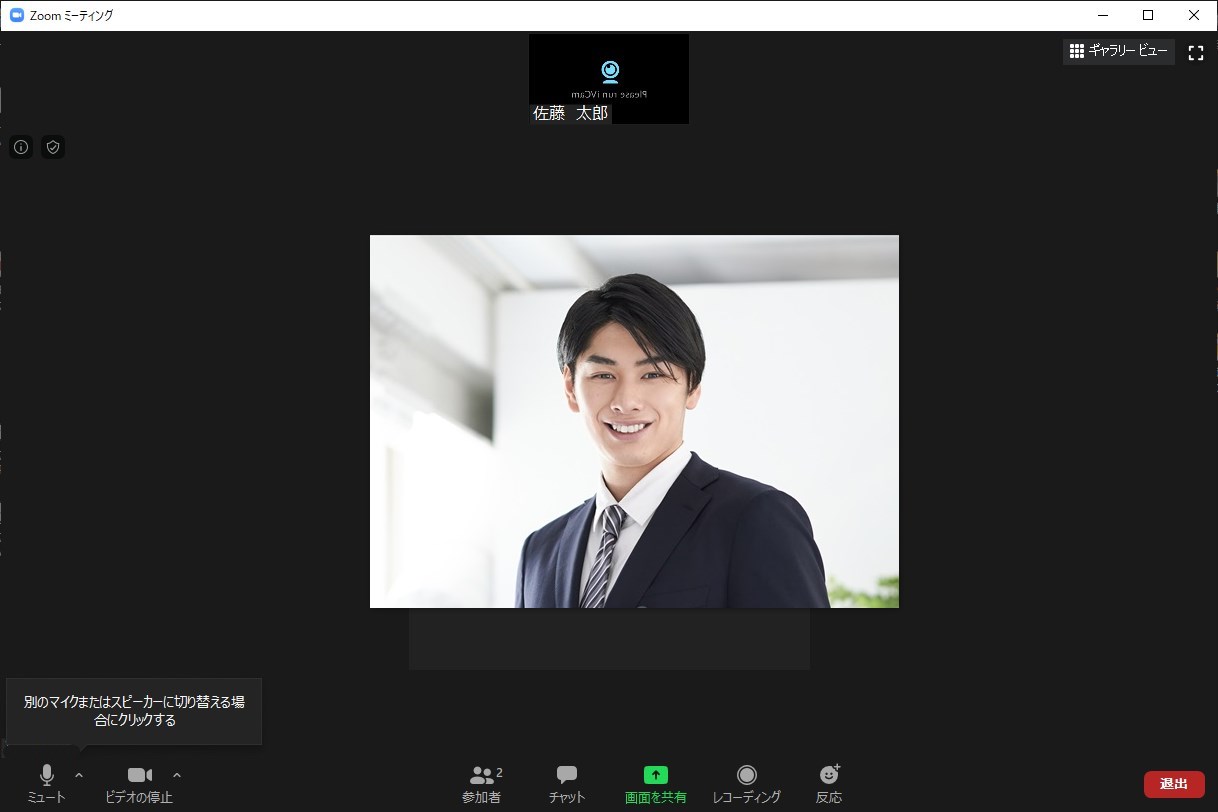Click the red Leave meeting button
Screen dimensions: 1218x812
1173,784
